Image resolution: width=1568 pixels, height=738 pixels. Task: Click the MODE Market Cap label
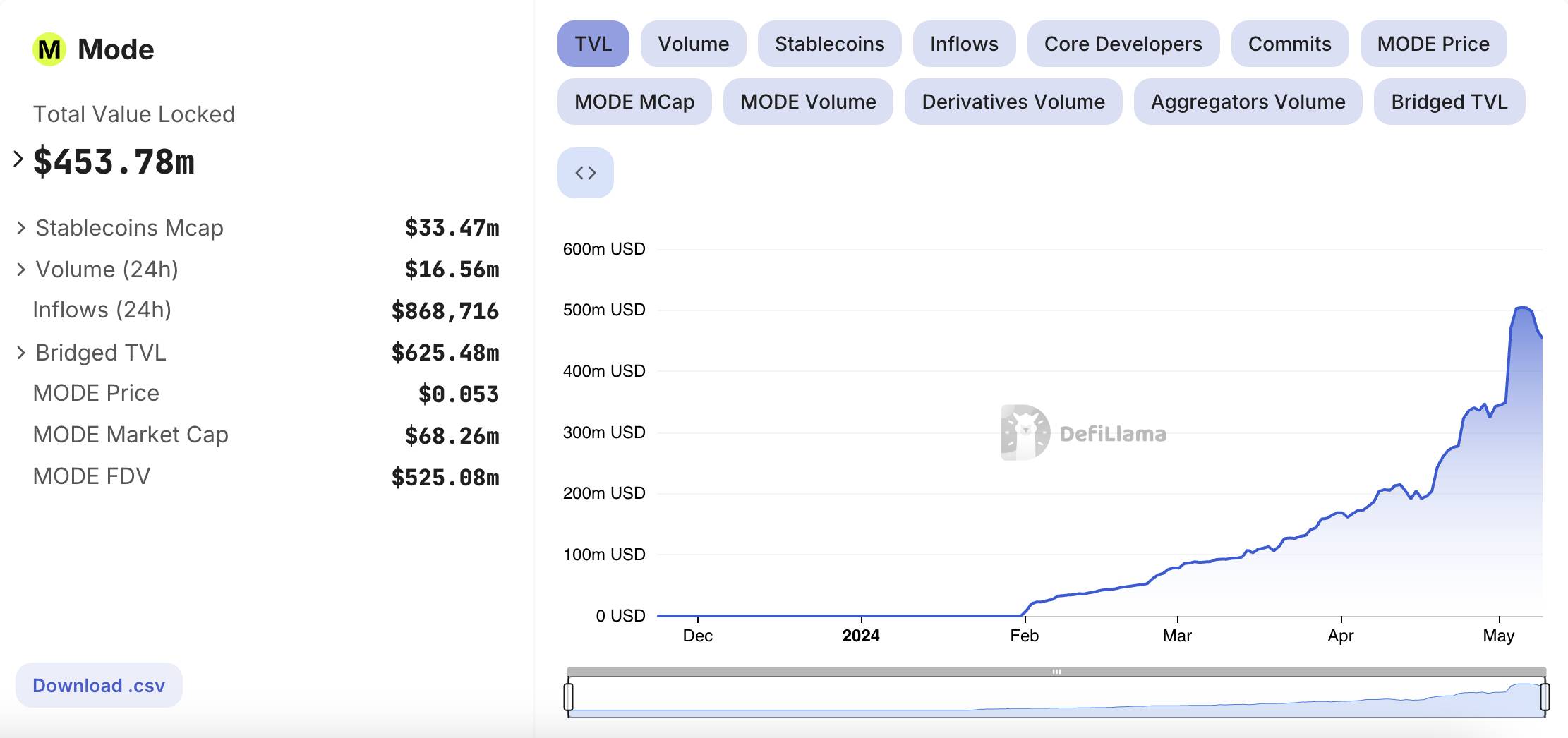click(131, 435)
